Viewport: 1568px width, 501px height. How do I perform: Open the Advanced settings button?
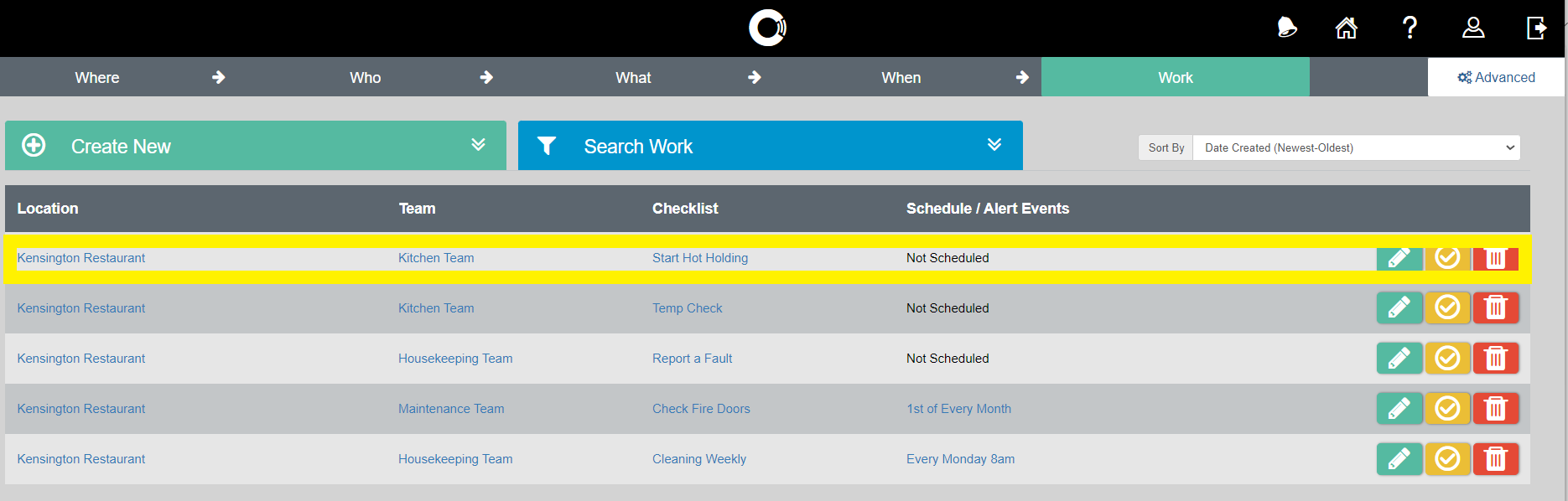(1496, 77)
